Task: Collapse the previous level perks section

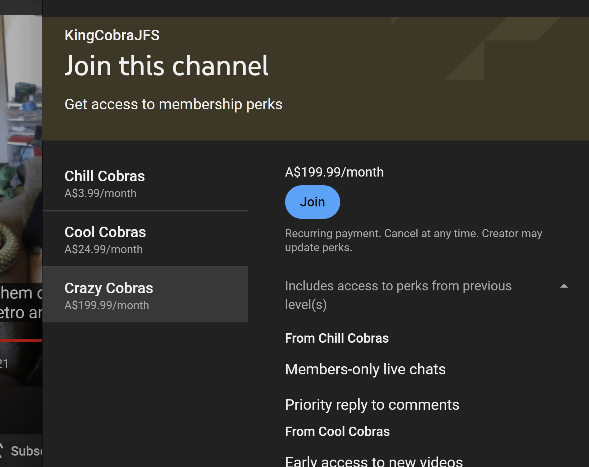Action: [563, 286]
